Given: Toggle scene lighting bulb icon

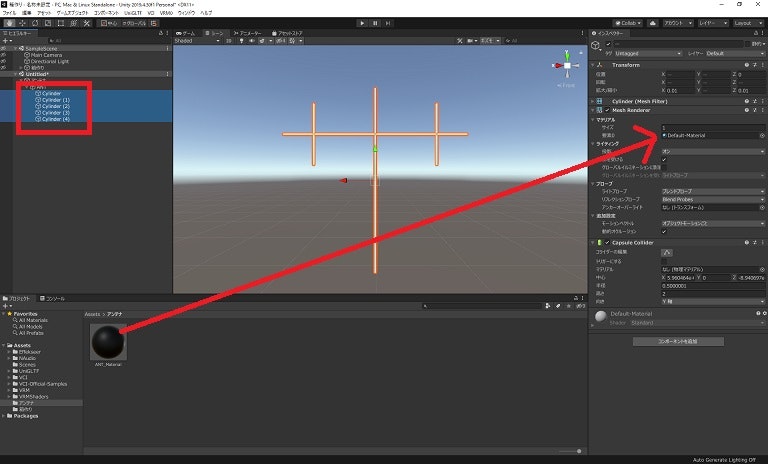Looking at the screenshot, I should coord(241,41).
